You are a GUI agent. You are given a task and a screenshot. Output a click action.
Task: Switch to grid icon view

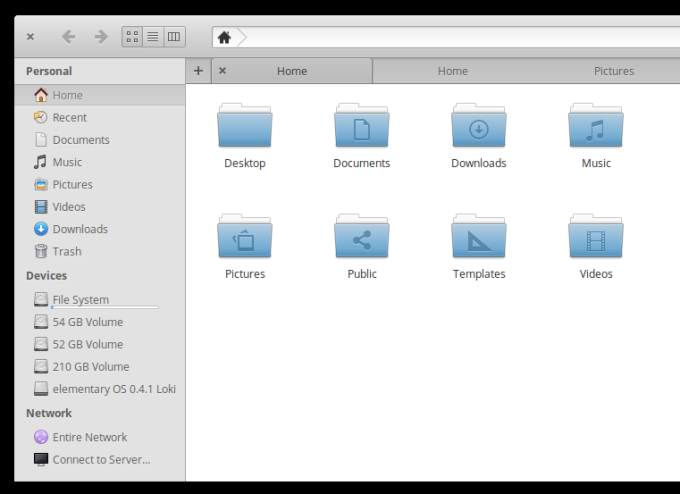pyautogui.click(x=132, y=37)
